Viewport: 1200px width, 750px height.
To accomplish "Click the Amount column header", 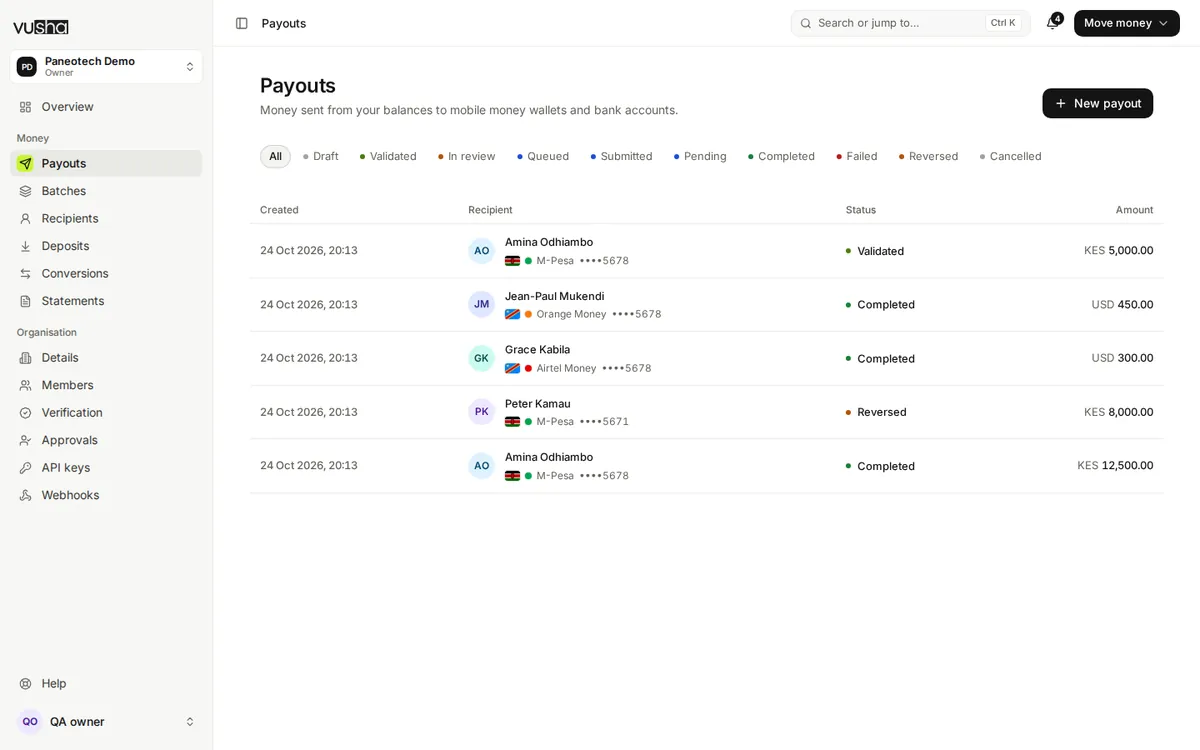I will tap(1134, 210).
